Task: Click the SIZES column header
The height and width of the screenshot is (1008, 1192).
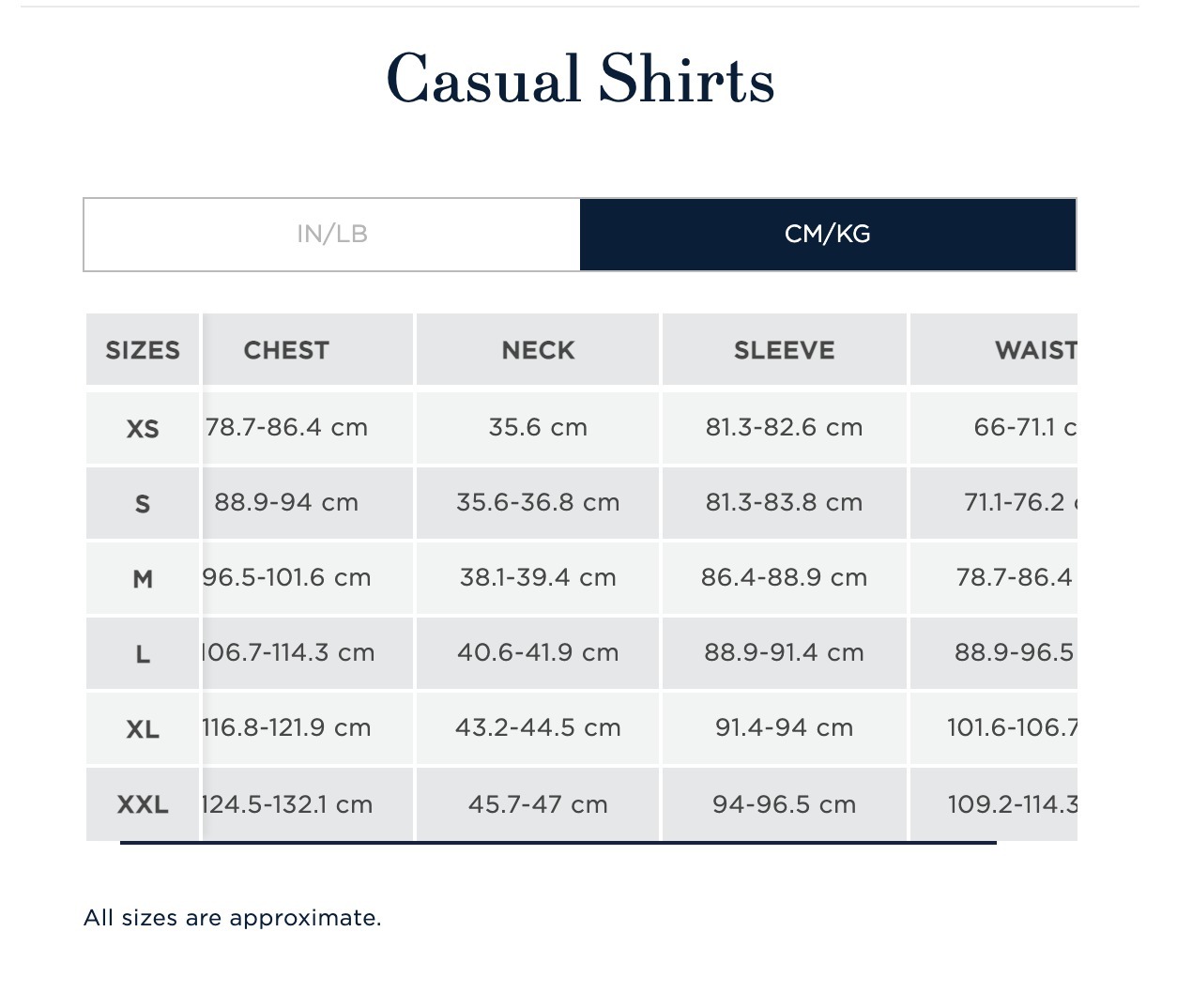Action: tap(143, 350)
